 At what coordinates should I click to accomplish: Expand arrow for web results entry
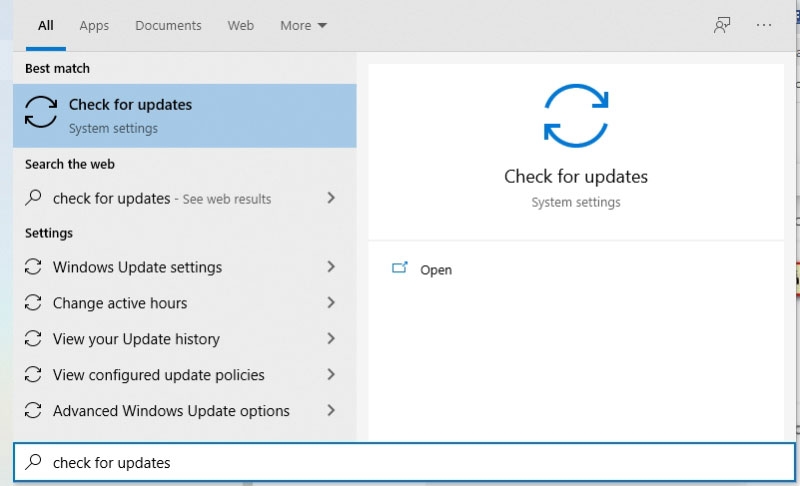[331, 198]
